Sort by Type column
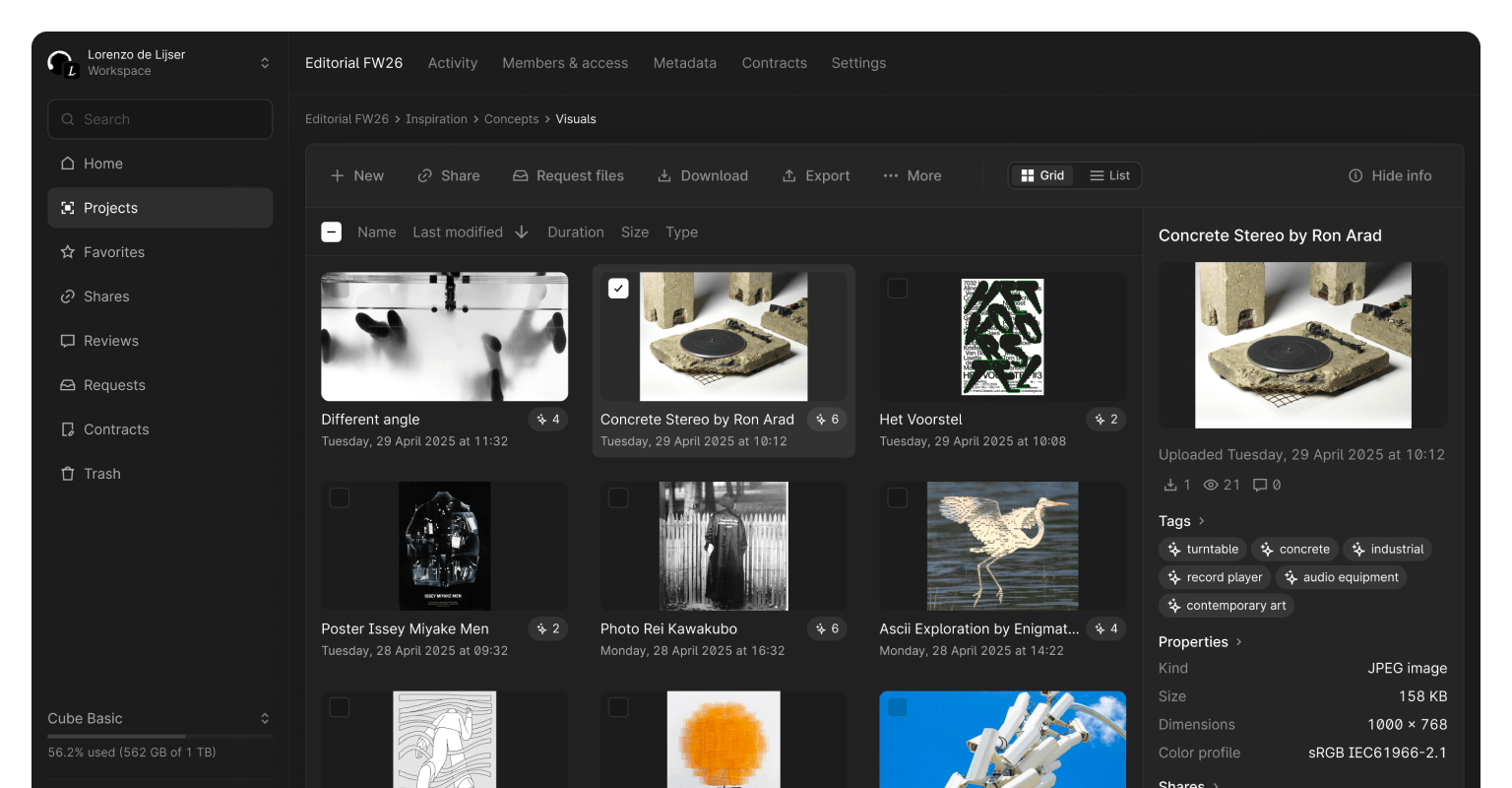 click(682, 232)
